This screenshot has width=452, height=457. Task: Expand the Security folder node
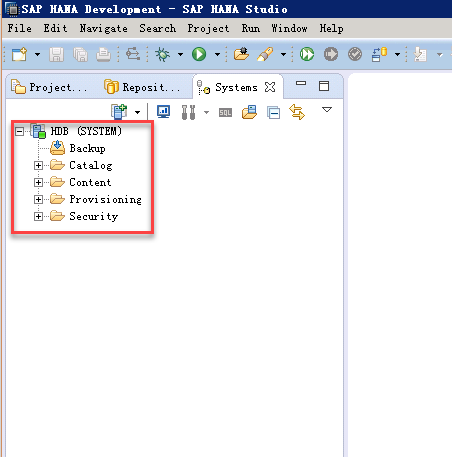(38, 216)
